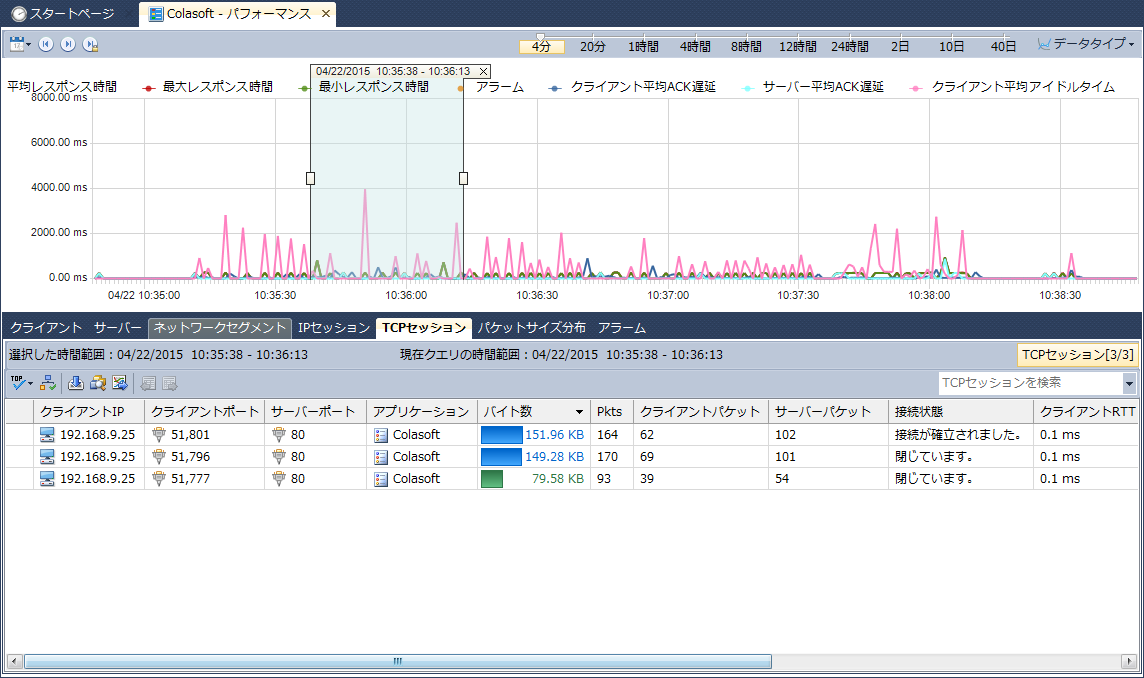This screenshot has width=1144, height=678.
Task: Click the 24時間 mark on time slider
Action: [x=849, y=46]
